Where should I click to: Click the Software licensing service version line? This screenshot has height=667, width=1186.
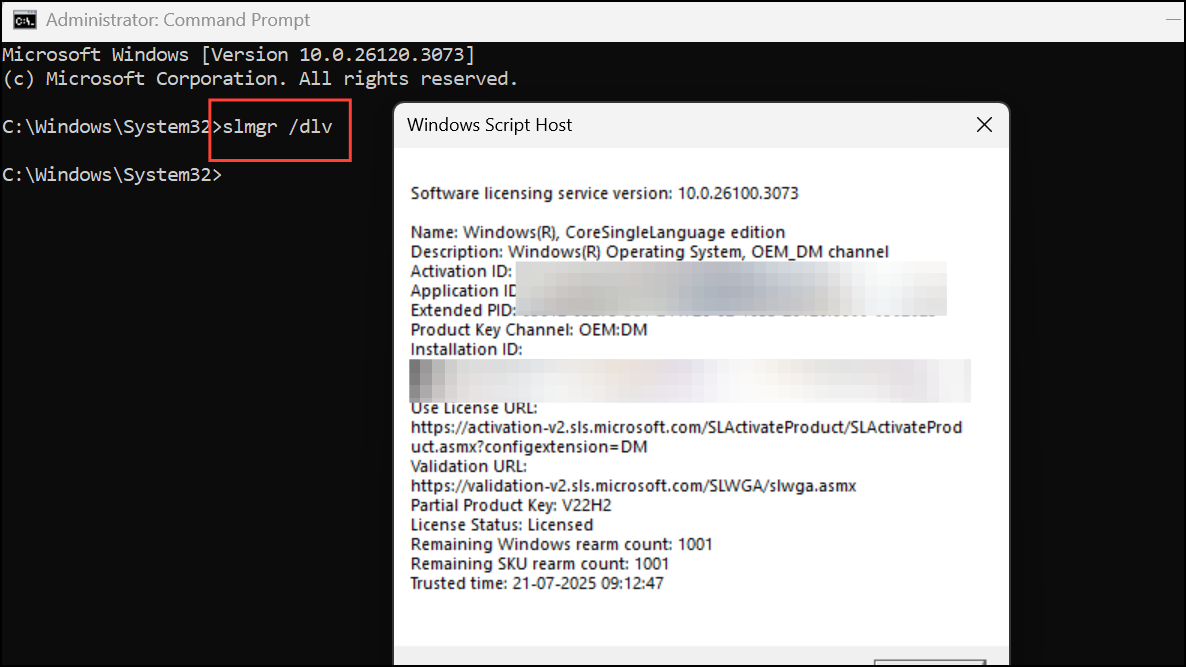(604, 194)
